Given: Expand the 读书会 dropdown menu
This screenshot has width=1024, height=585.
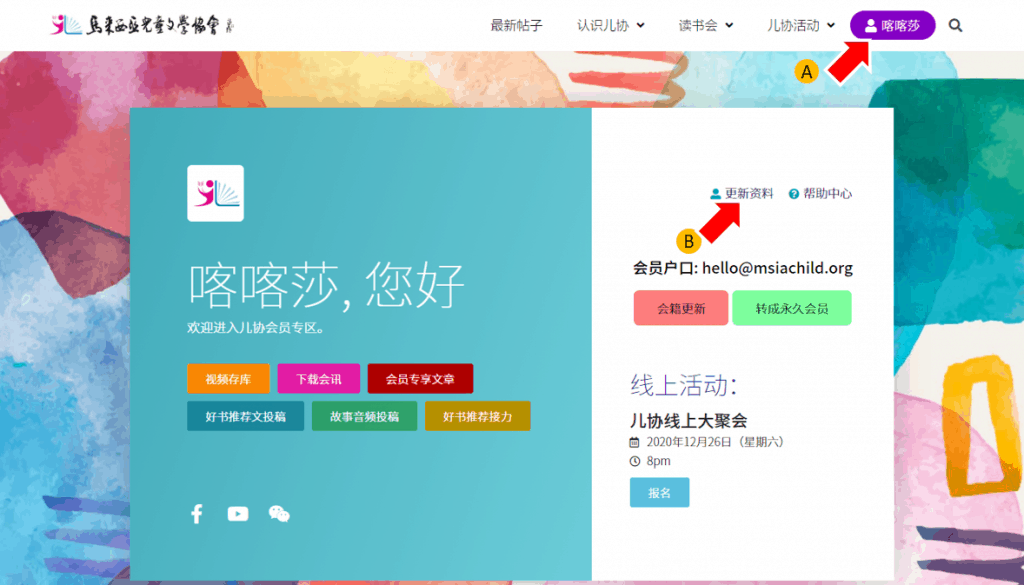Looking at the screenshot, I should coord(706,26).
